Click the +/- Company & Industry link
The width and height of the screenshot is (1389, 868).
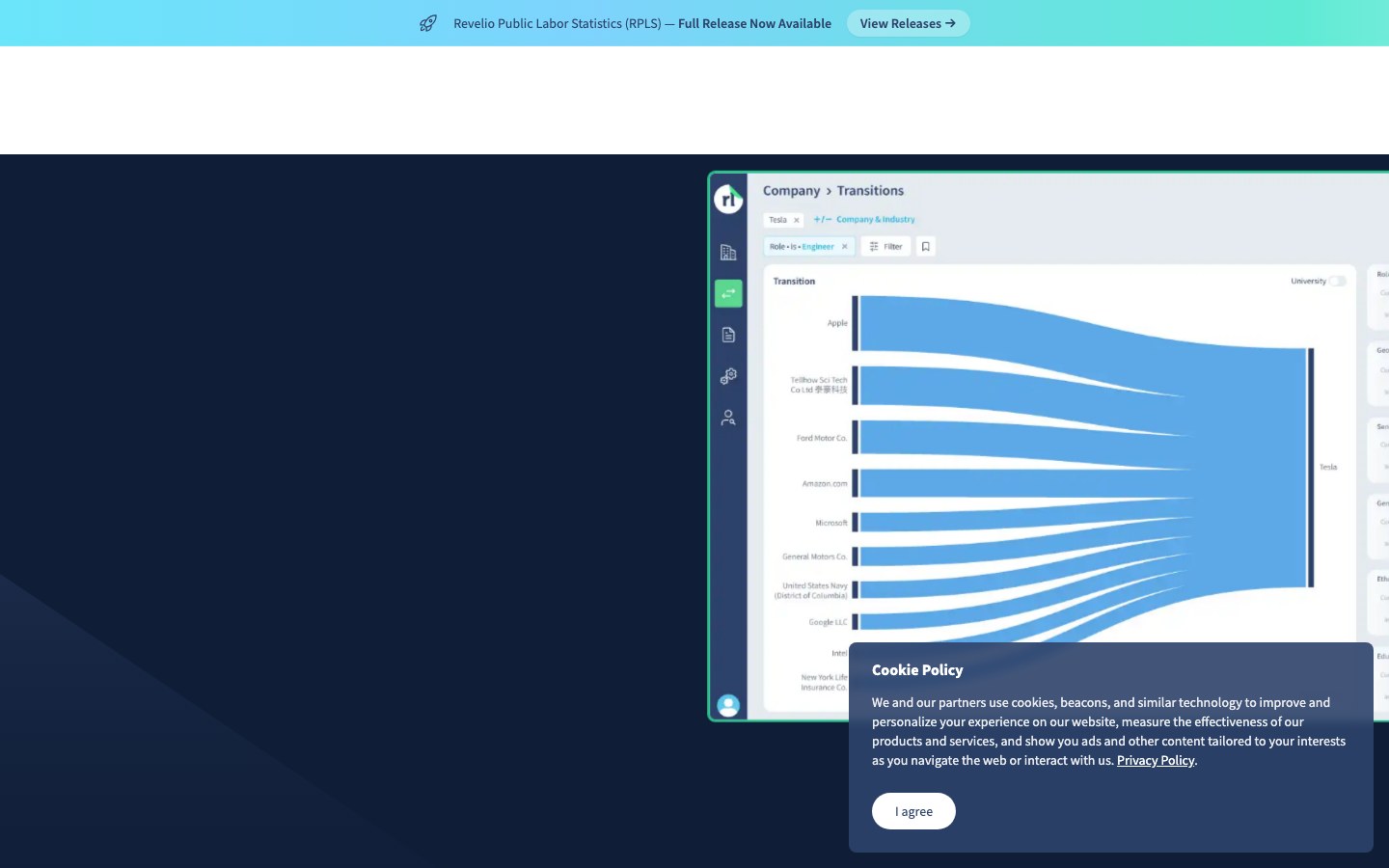864,220
